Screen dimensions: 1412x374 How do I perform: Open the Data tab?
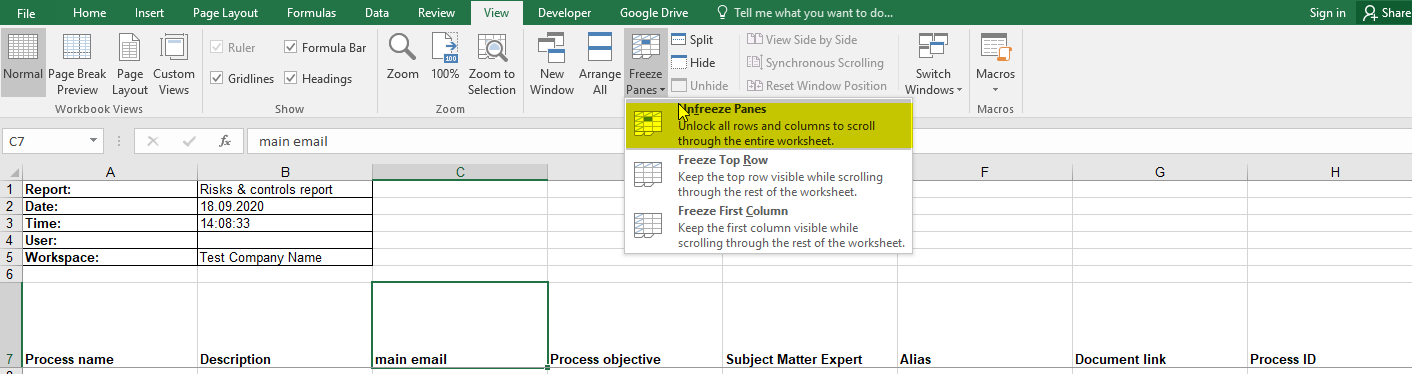[x=377, y=13]
